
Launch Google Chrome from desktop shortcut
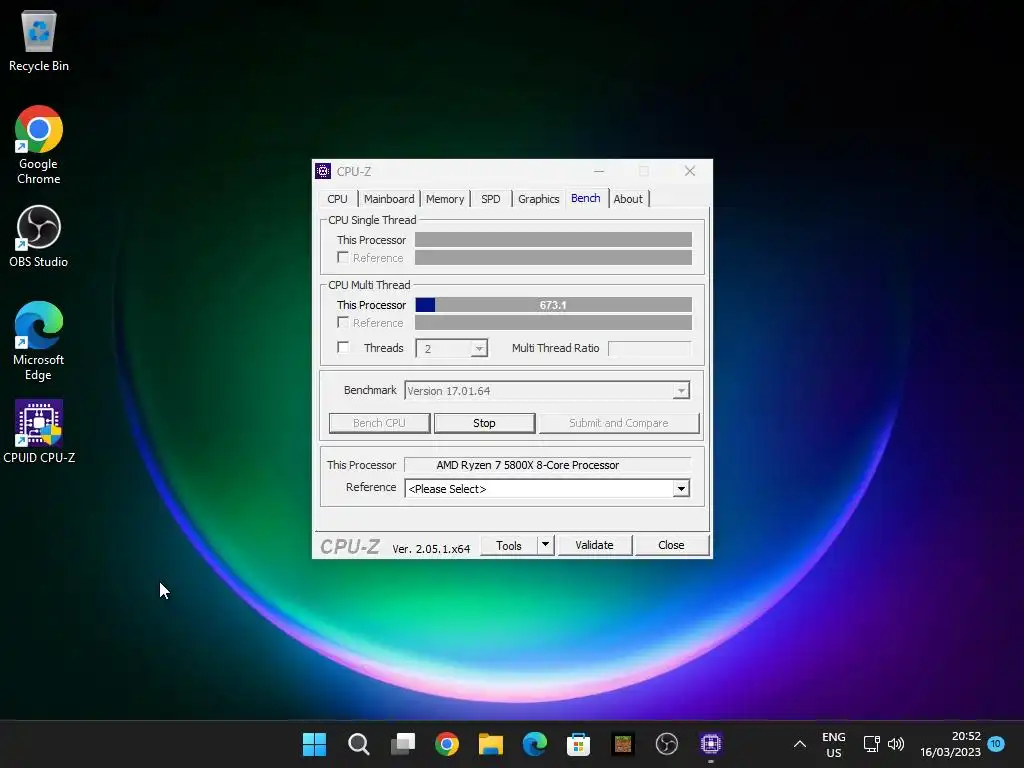39,145
